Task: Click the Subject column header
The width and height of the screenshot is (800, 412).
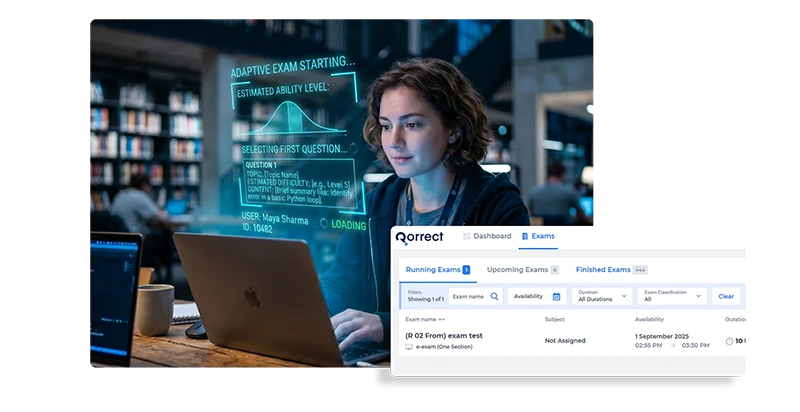Action: point(555,320)
